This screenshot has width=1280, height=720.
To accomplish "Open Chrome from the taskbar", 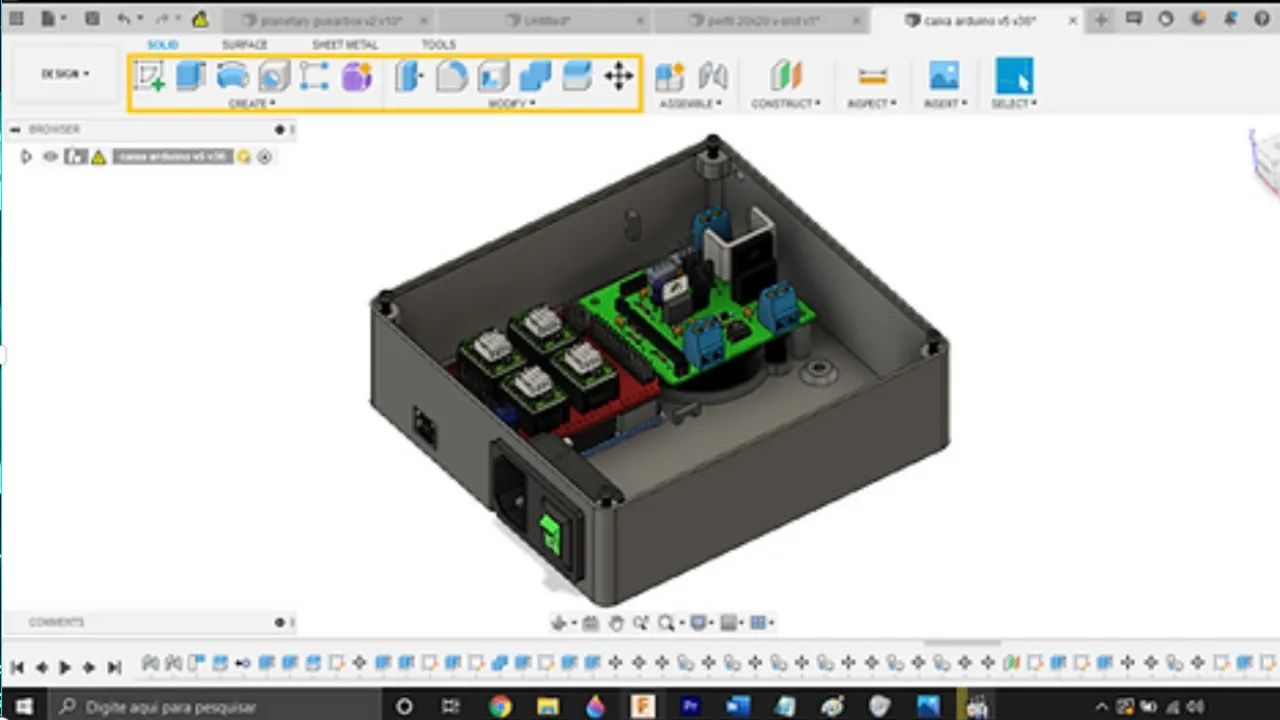I will pos(500,706).
